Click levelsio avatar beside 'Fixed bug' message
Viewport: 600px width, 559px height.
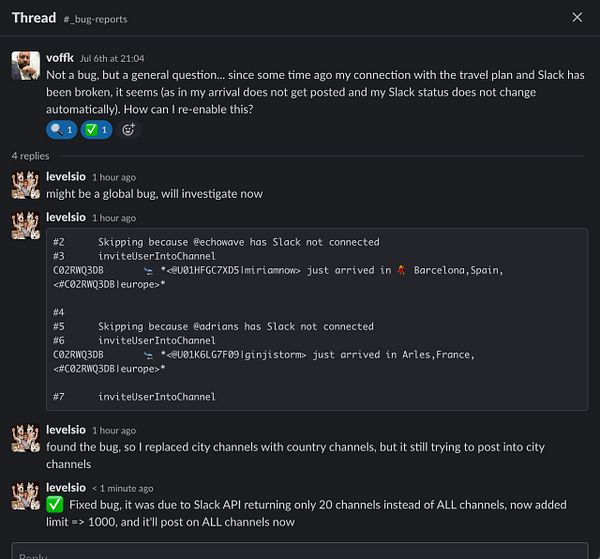pyautogui.click(x=25, y=495)
